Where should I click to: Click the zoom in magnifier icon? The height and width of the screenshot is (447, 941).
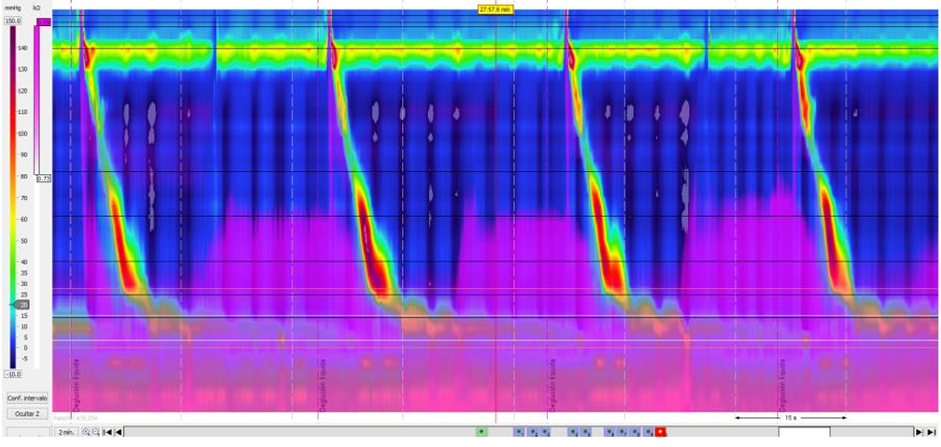pyautogui.click(x=86, y=432)
